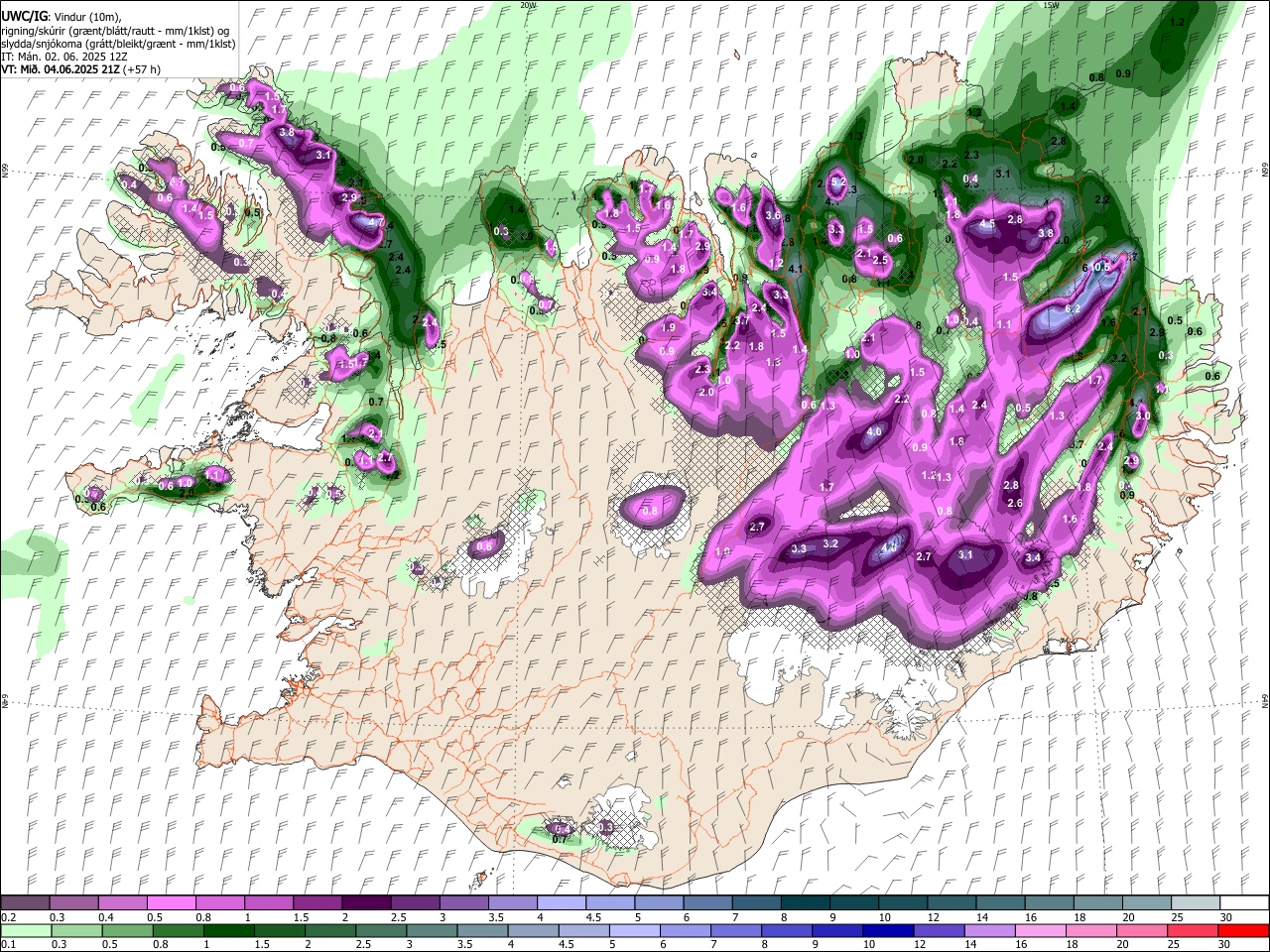The height and width of the screenshot is (952, 1270).
Task: Click the "IT: Mán. 02. 06. 2025 12Z" line
Action: point(63,57)
